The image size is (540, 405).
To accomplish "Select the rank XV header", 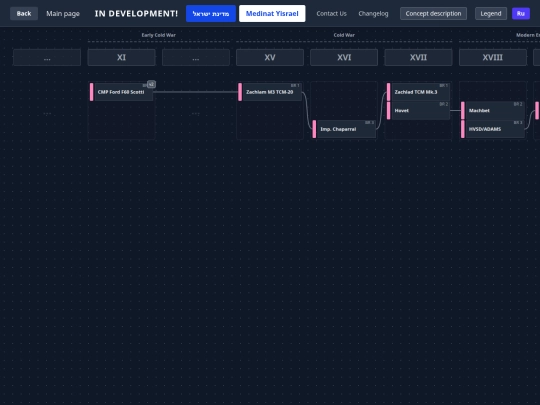I will (x=270, y=57).
